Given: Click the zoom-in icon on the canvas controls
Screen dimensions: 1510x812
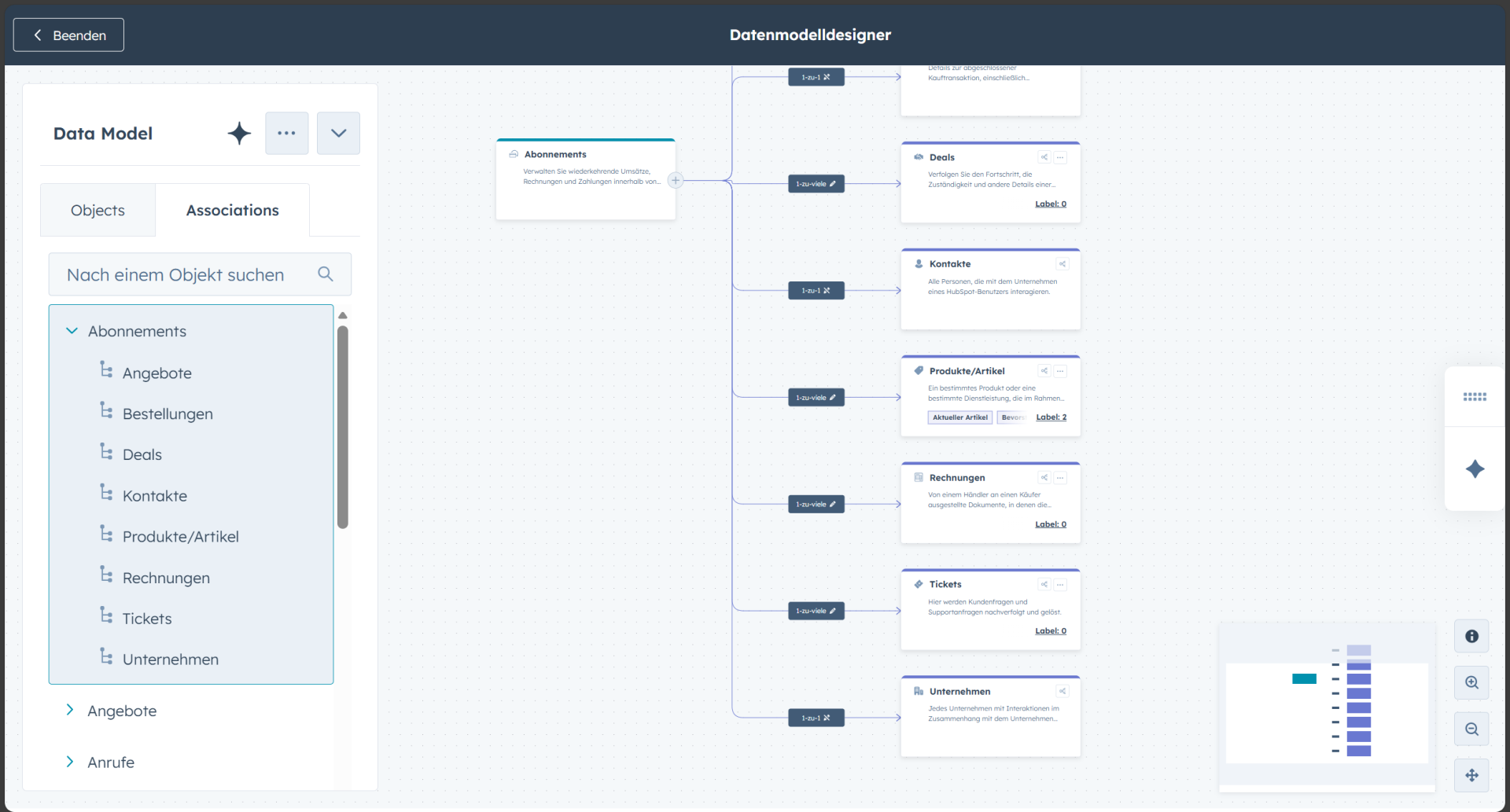Looking at the screenshot, I should [1471, 683].
